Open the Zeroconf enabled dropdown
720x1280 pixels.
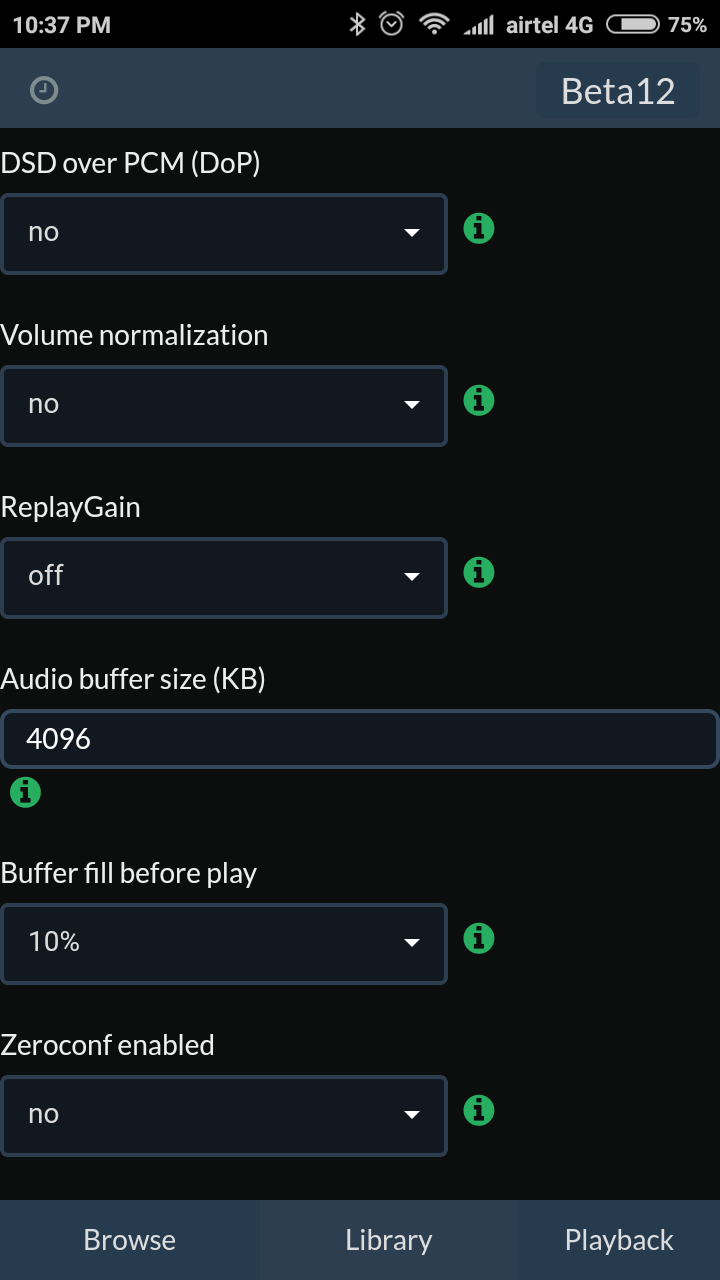pyautogui.click(x=224, y=1116)
